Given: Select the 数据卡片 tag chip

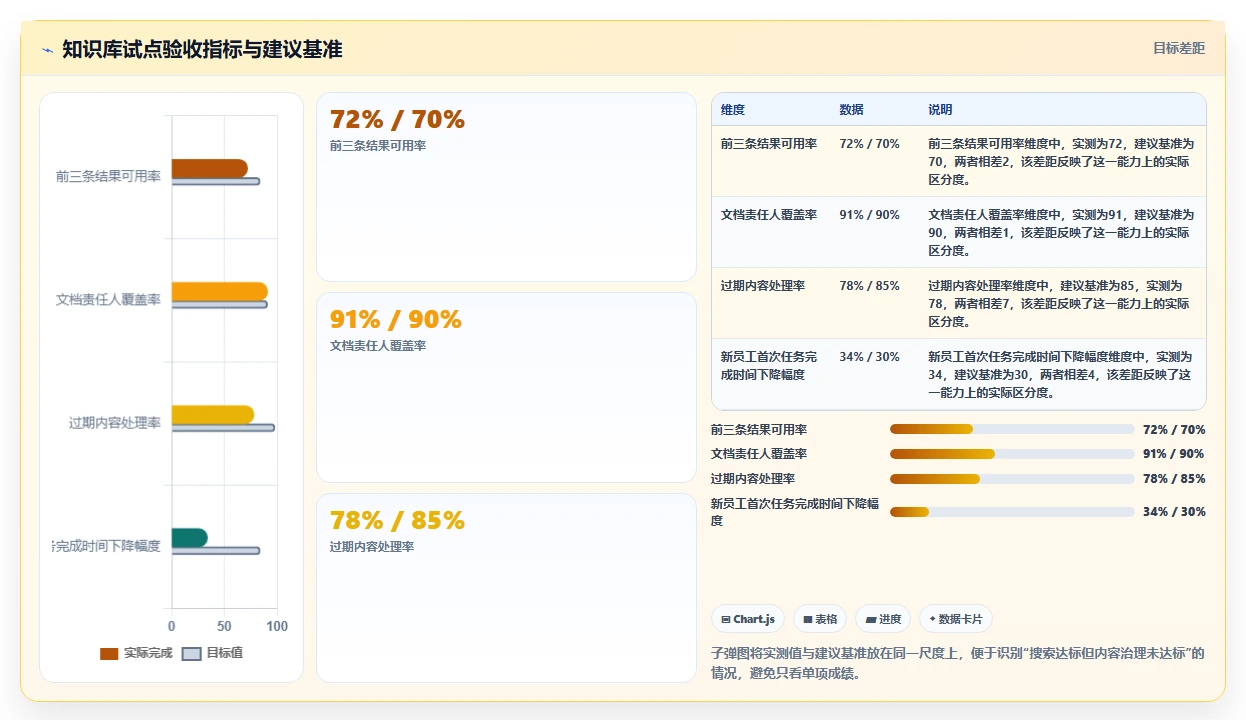Looking at the screenshot, I should 956,619.
